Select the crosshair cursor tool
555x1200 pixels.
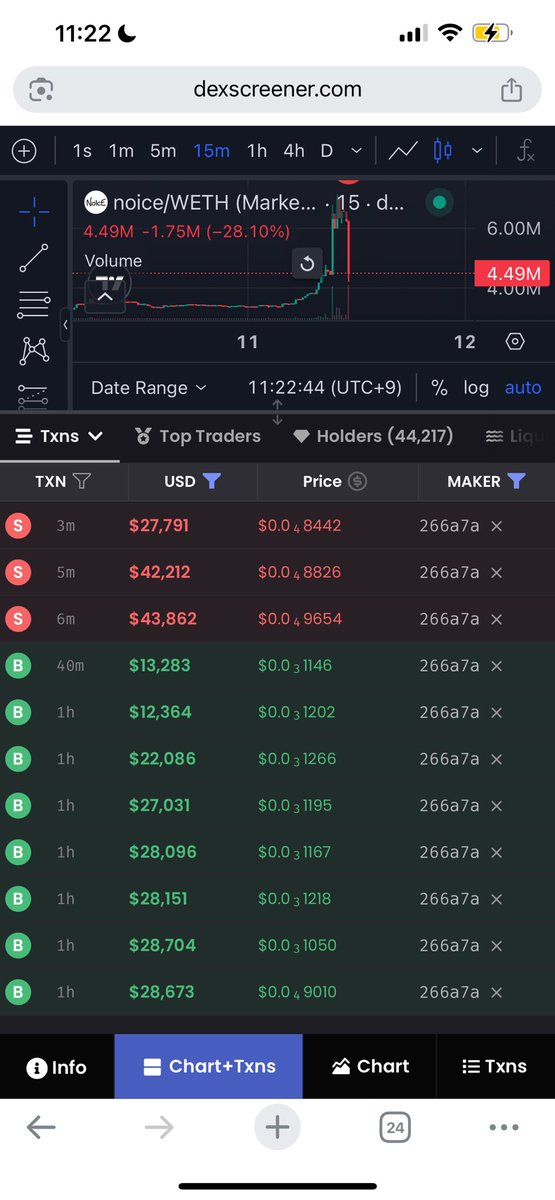[x=34, y=211]
